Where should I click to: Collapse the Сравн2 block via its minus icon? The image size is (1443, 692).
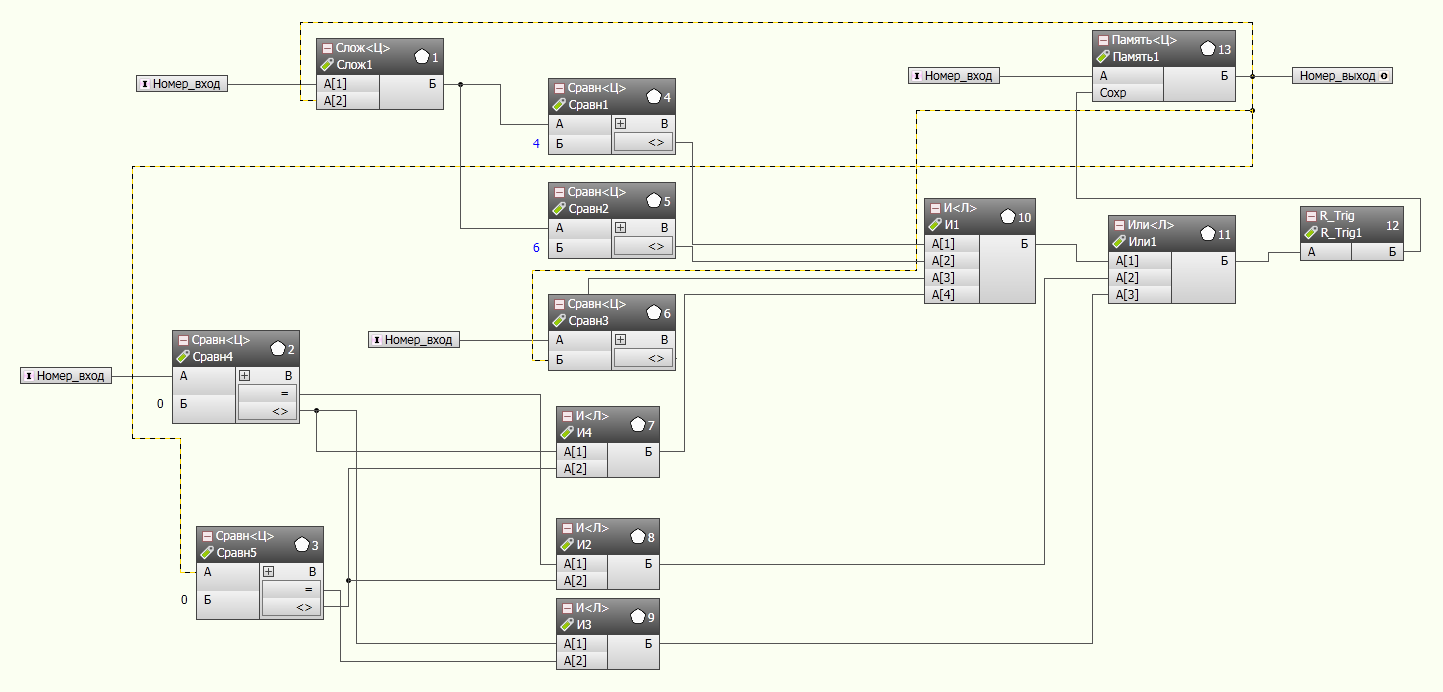559,192
